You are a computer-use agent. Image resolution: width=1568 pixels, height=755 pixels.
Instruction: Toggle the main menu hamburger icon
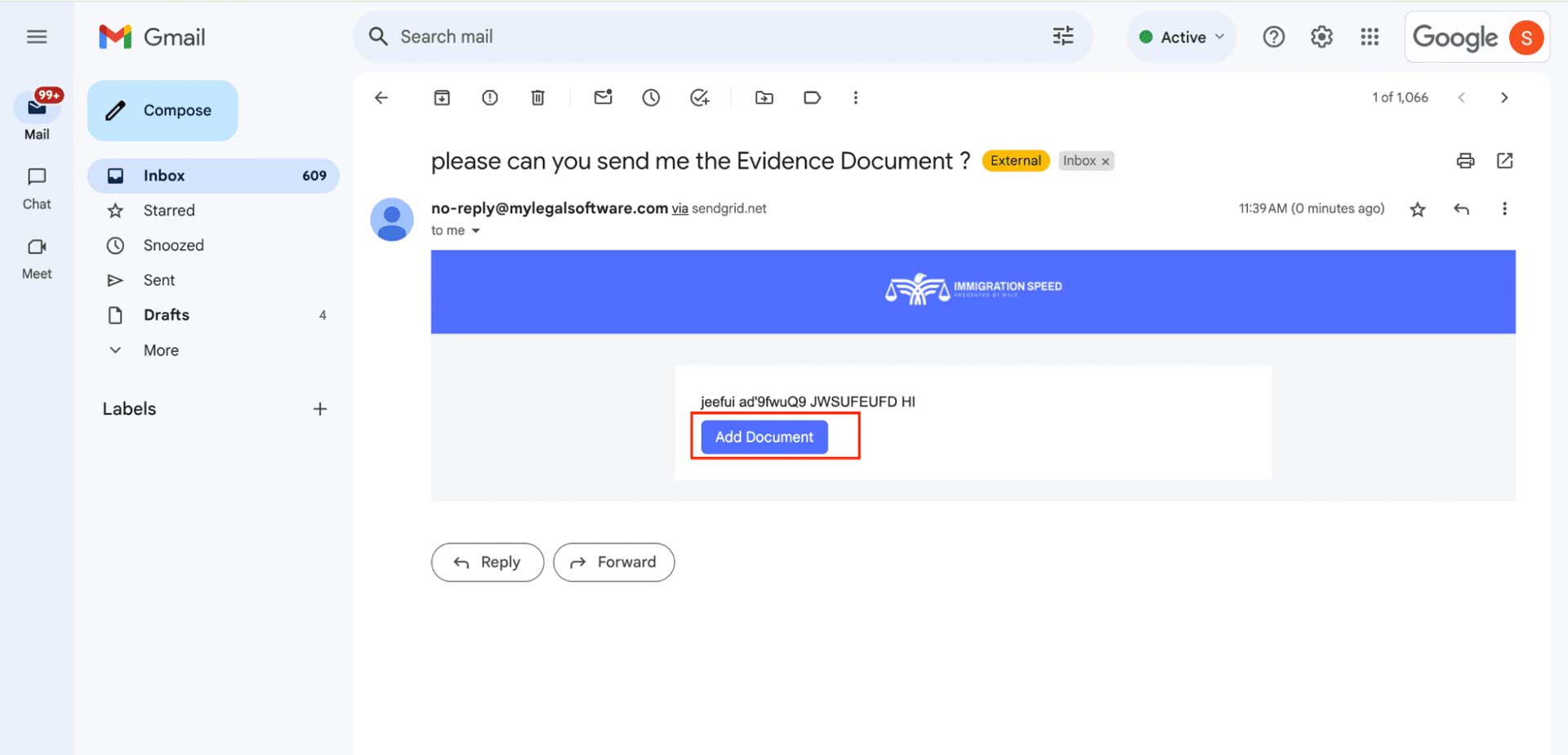pyautogui.click(x=37, y=37)
